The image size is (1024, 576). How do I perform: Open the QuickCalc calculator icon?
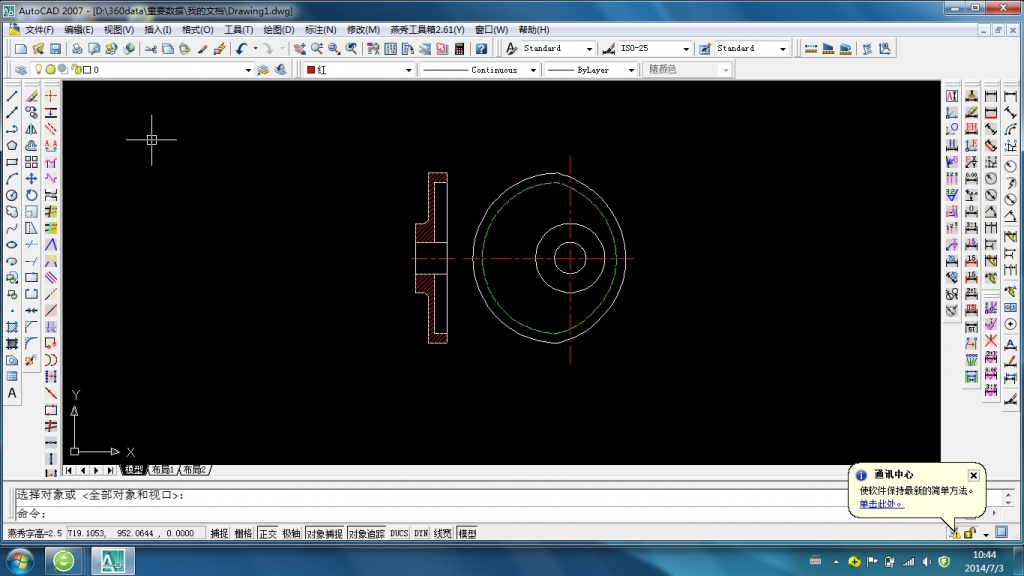(459, 48)
